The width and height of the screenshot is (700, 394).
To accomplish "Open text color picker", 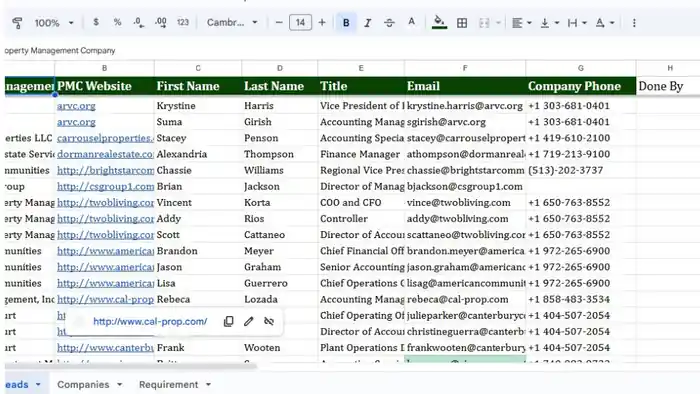I will click(411, 22).
